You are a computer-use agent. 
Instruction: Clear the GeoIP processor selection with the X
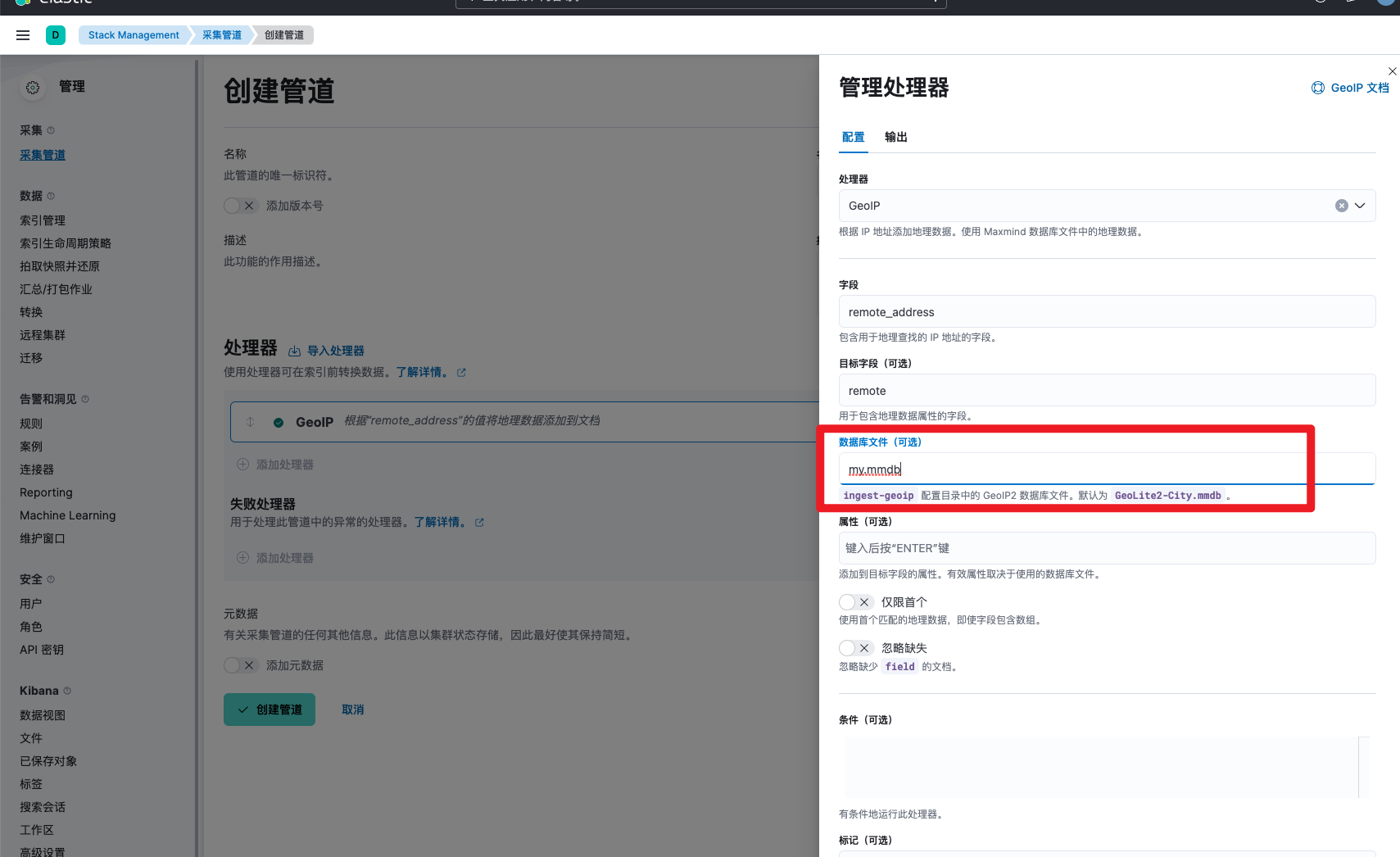coord(1340,206)
